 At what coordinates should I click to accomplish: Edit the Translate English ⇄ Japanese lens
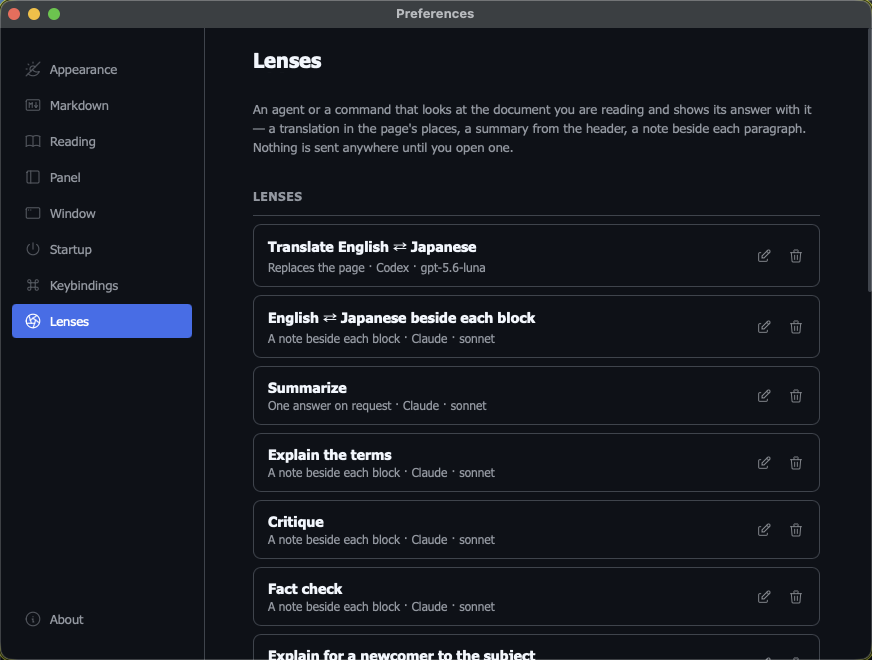(x=764, y=256)
